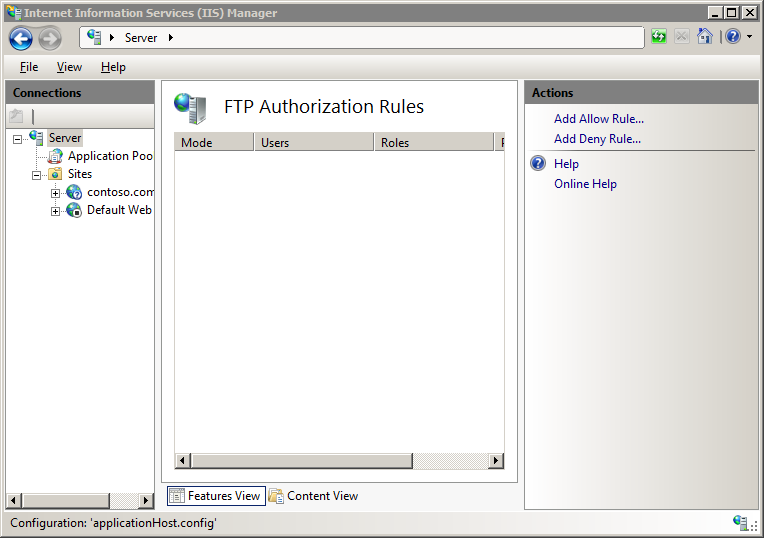Click the Back navigation arrow button

tap(21, 38)
